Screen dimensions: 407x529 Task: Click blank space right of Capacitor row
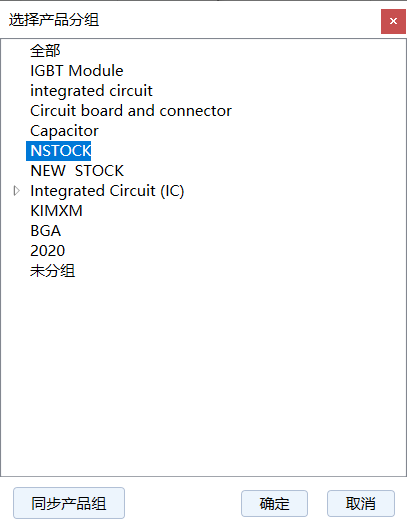pos(251,131)
